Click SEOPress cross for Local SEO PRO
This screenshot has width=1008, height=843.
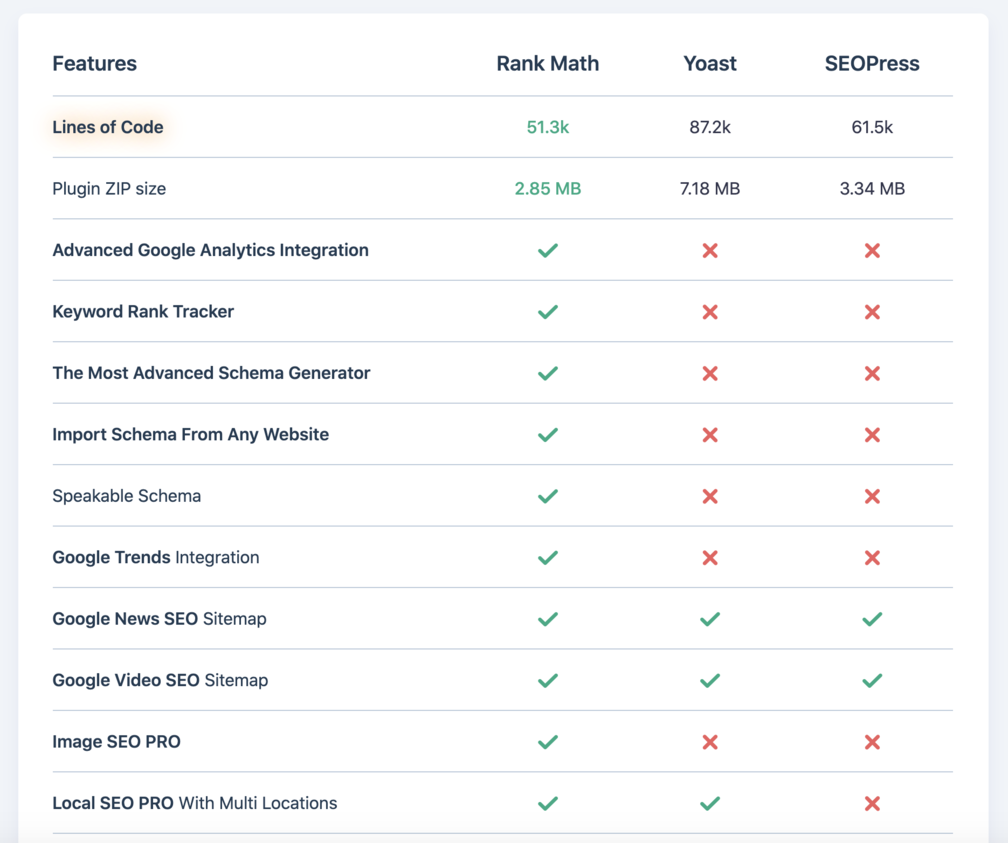click(x=872, y=804)
